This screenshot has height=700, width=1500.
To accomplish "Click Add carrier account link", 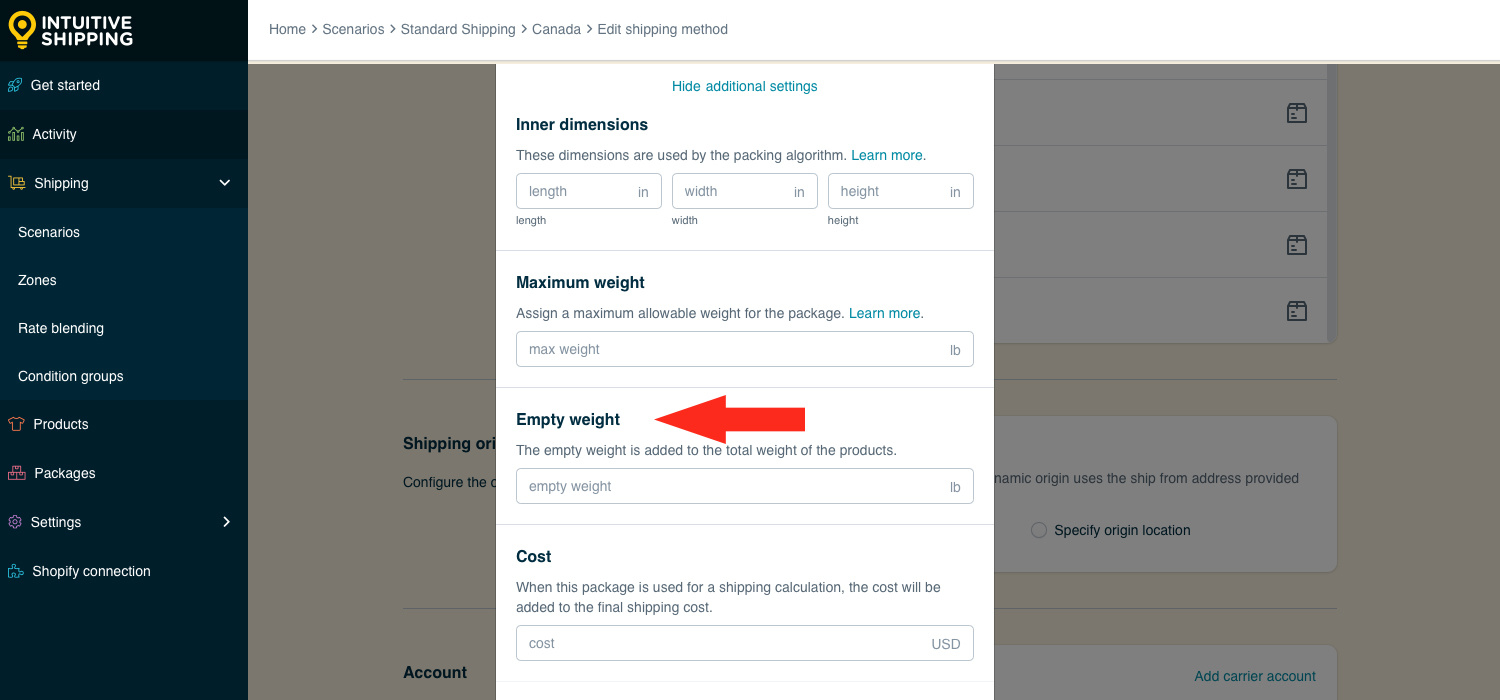I will (1255, 676).
